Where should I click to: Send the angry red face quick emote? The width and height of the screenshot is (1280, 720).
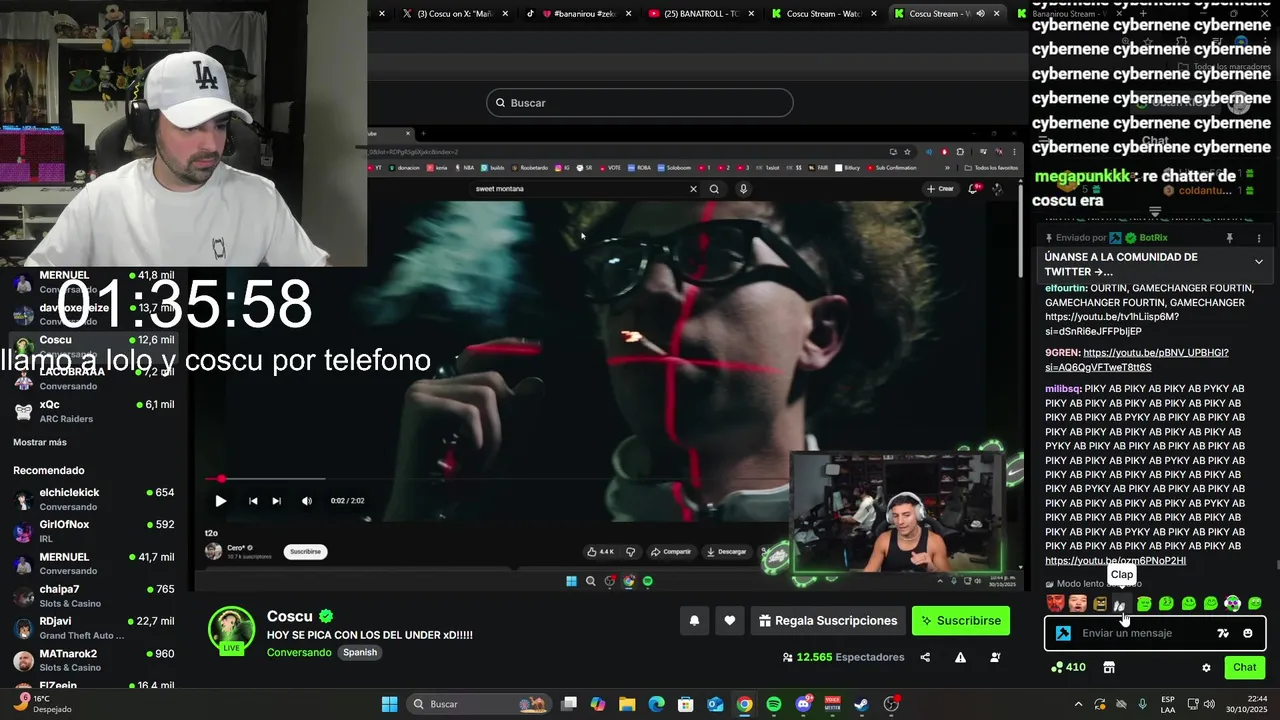click(1055, 604)
